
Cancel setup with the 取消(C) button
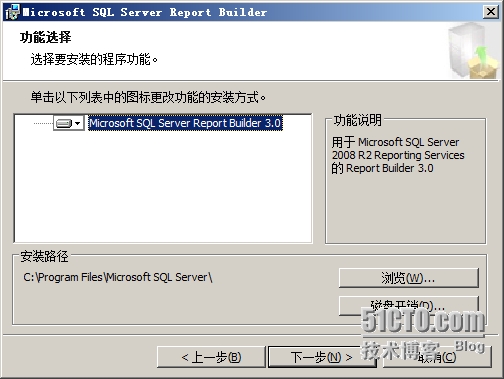click(437, 357)
